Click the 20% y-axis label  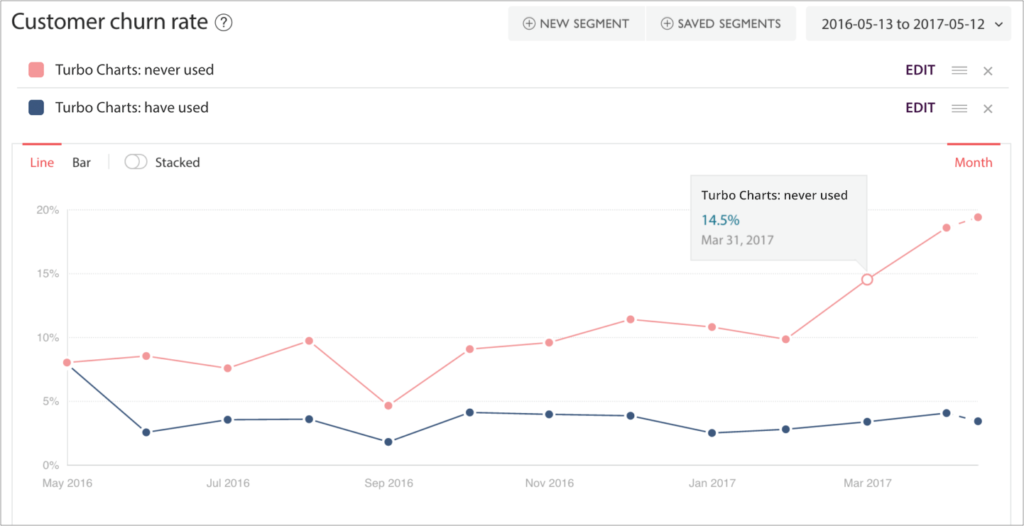[49, 210]
